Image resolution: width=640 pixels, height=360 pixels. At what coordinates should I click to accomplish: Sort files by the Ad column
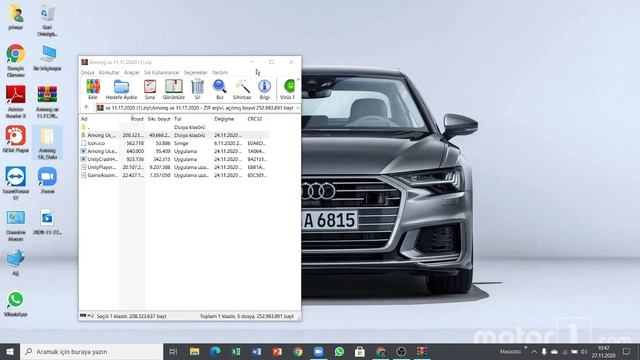(x=99, y=119)
